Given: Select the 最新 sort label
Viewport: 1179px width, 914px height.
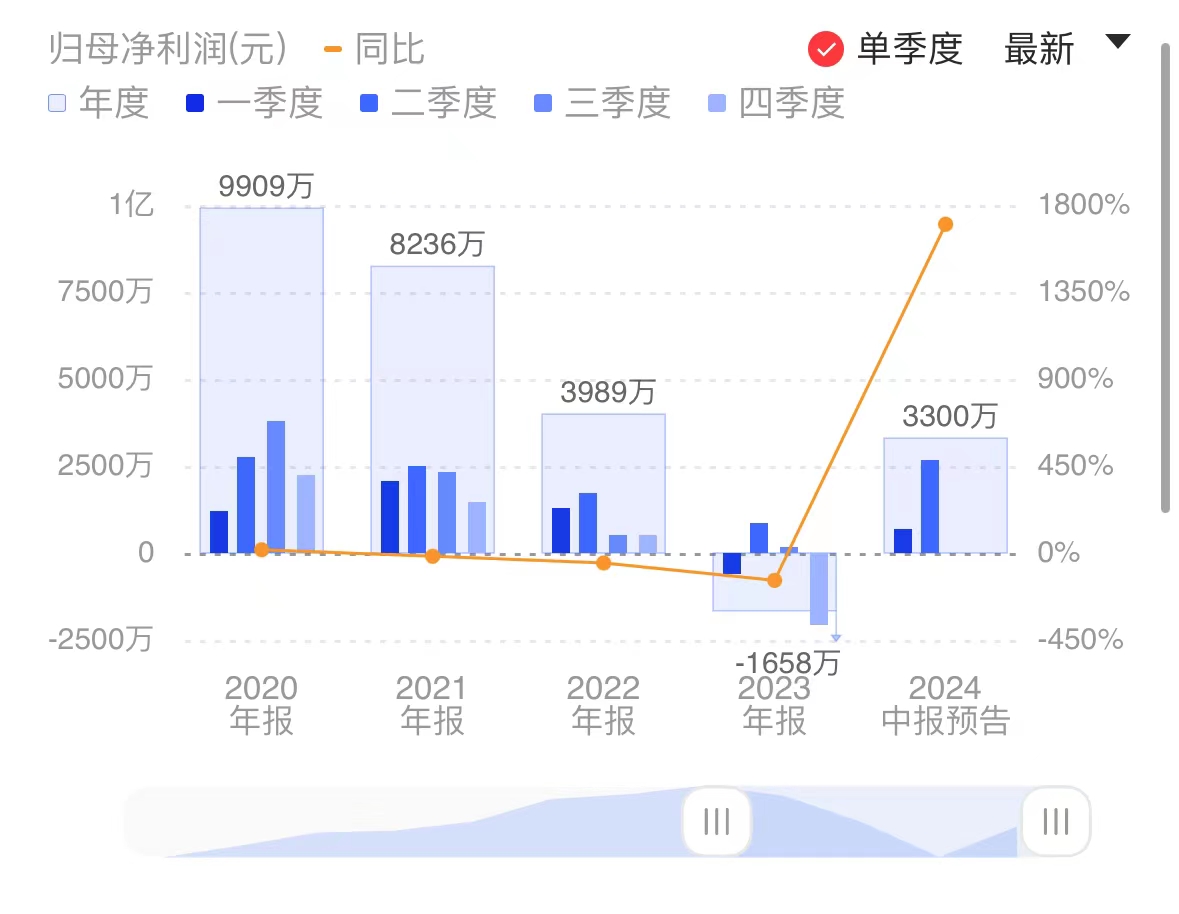Looking at the screenshot, I should [x=1039, y=50].
